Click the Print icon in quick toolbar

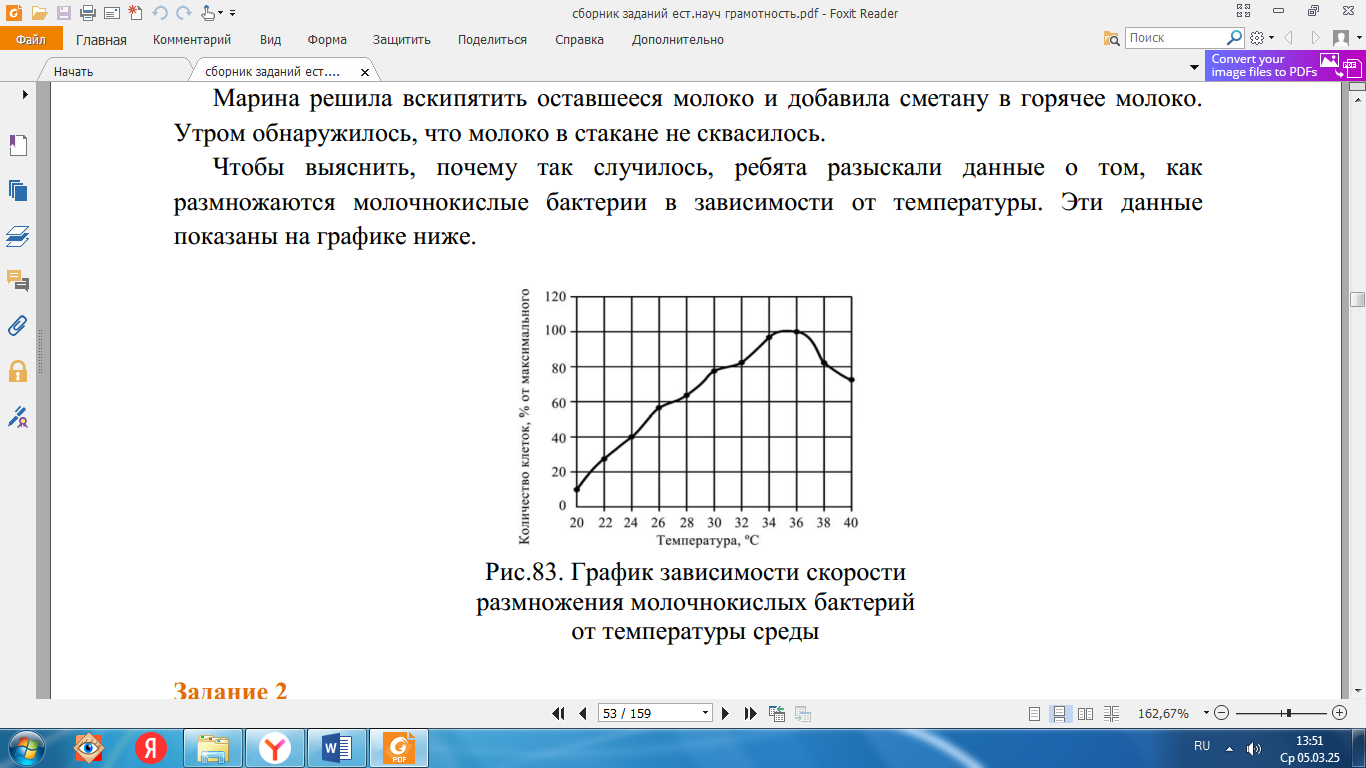pos(87,13)
